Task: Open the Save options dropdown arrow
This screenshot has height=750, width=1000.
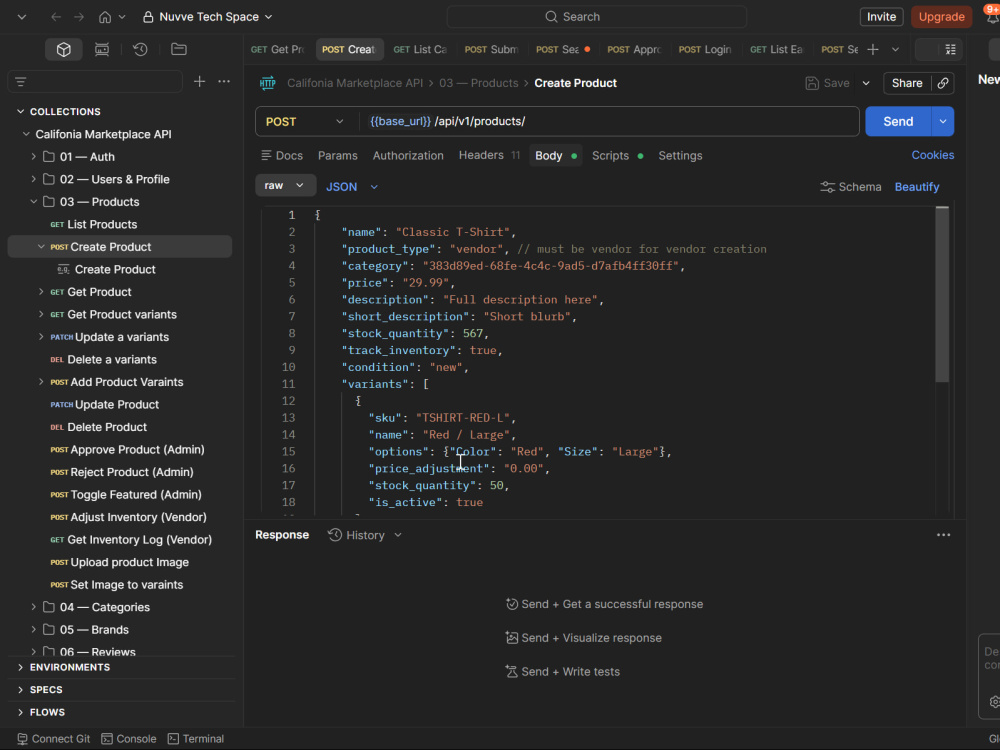Action: (x=866, y=83)
